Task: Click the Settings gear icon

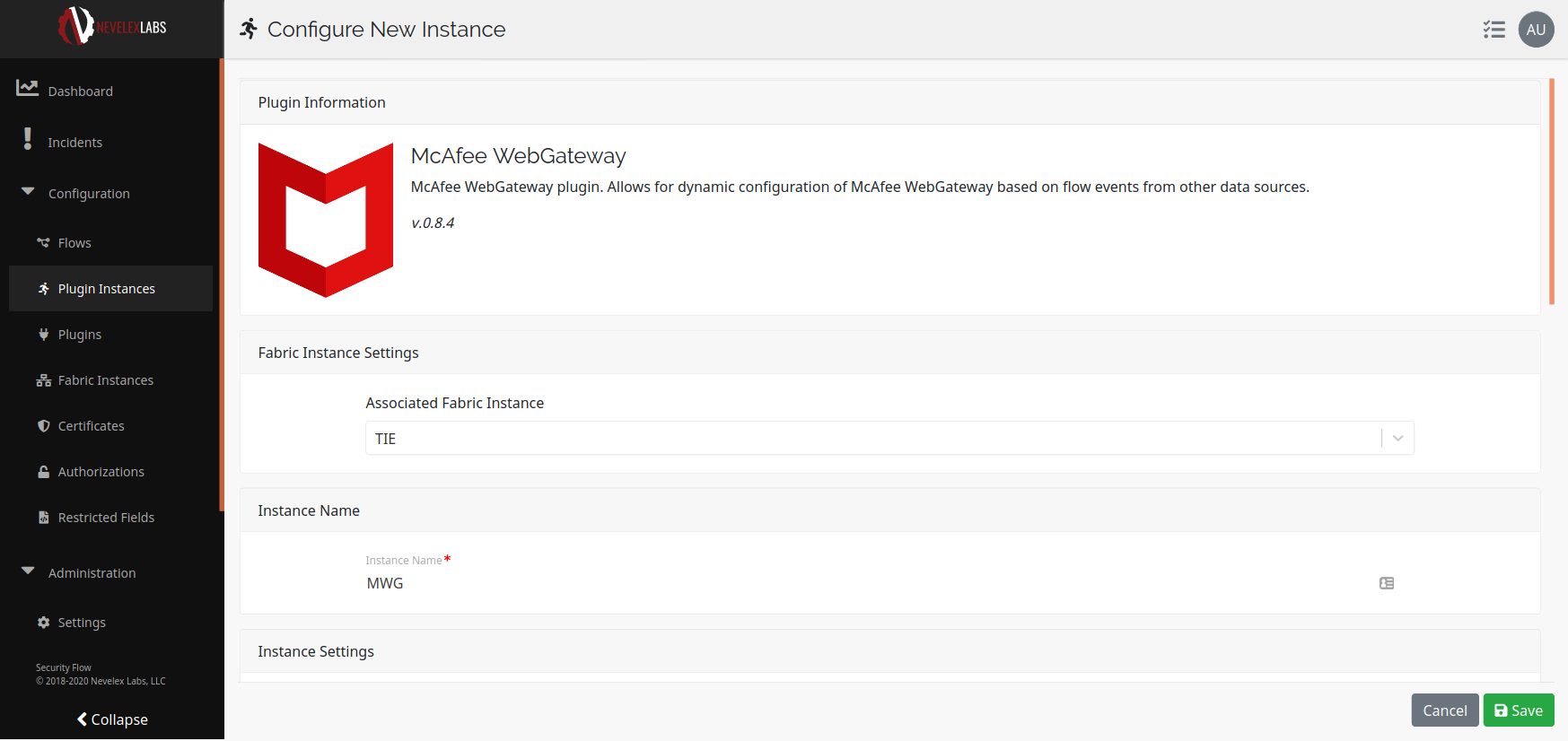Action: pos(43,623)
